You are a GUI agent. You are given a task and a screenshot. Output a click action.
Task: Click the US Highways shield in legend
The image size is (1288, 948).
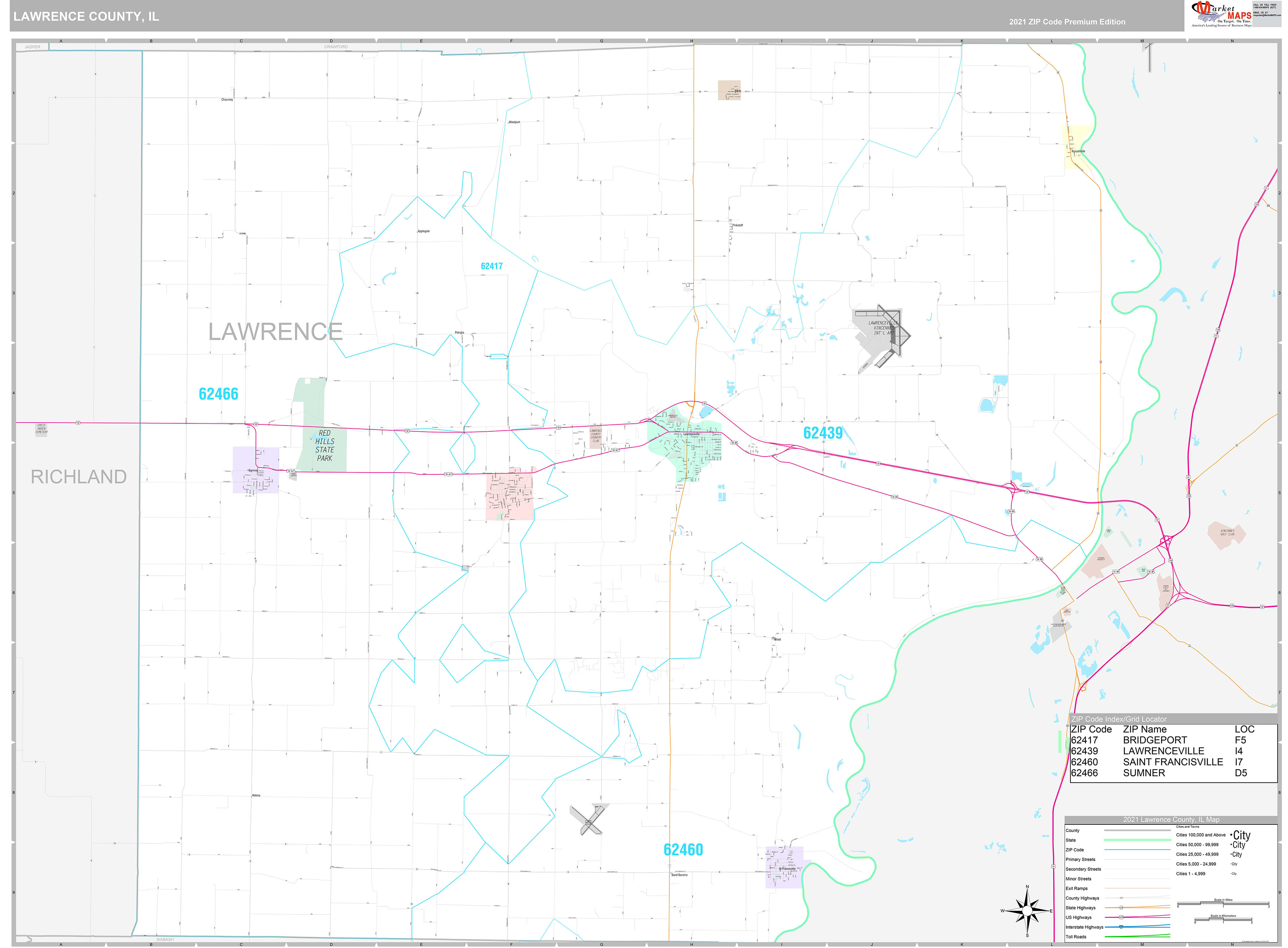pos(1122,917)
